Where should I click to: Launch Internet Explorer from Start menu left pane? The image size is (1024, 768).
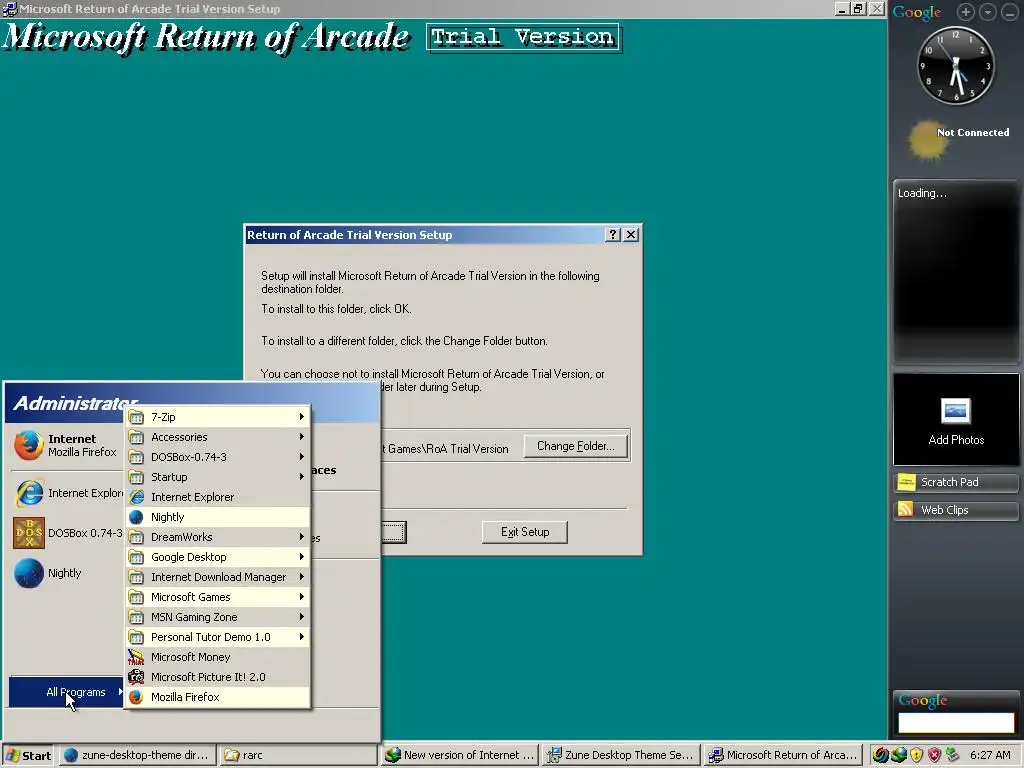pyautogui.click(x=68, y=493)
